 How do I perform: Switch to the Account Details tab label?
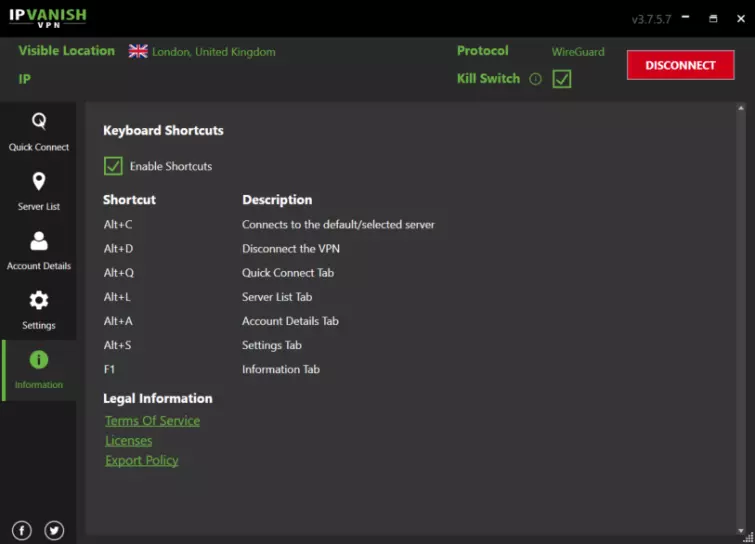pos(39,266)
